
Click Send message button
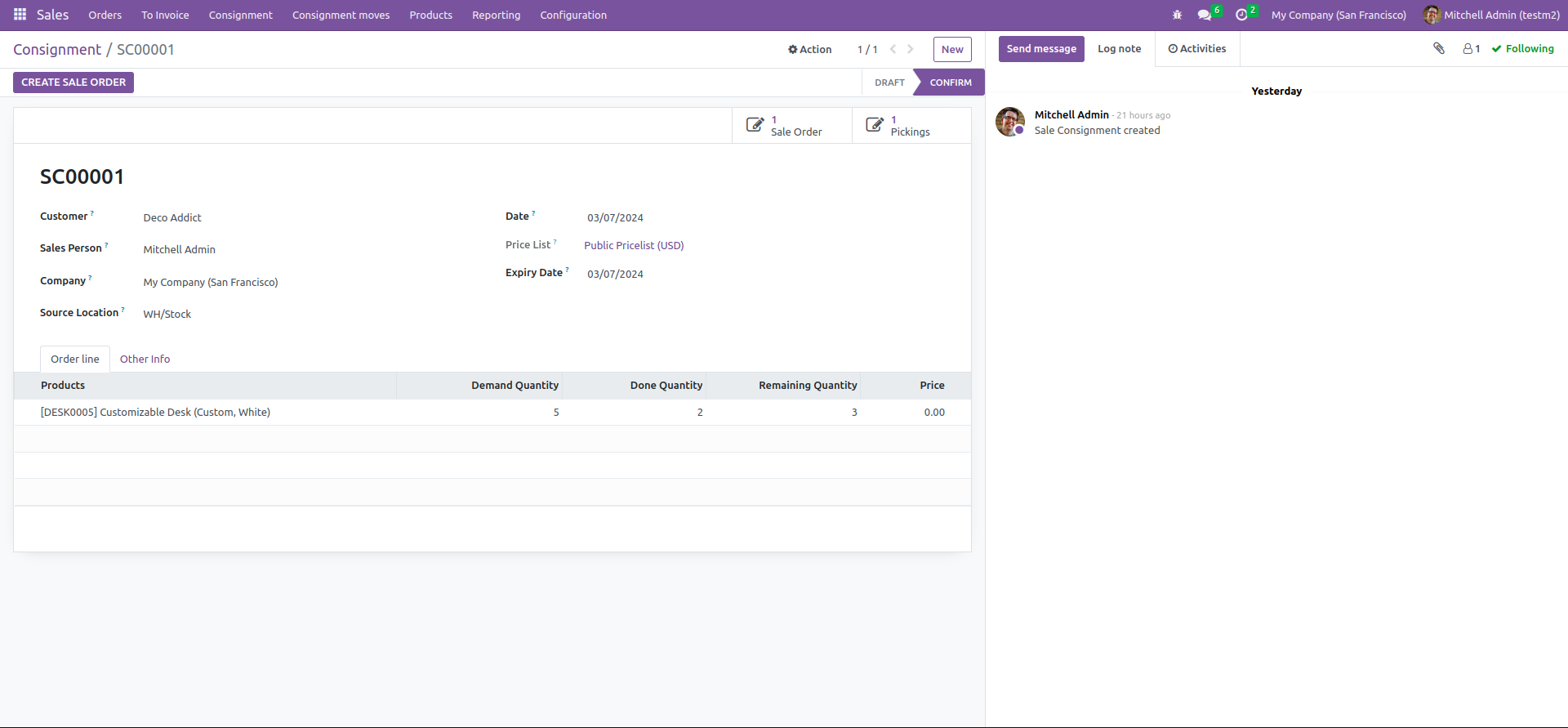point(1041,49)
